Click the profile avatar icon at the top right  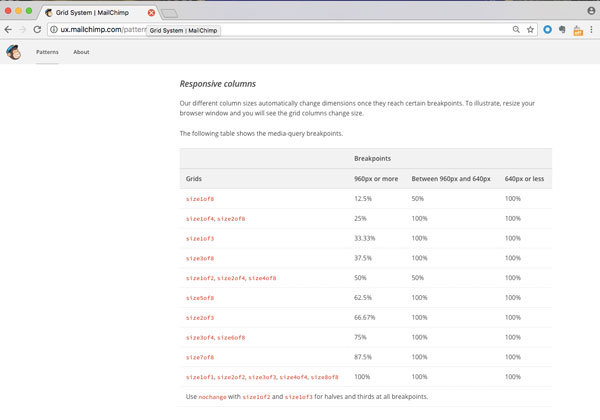591,11
